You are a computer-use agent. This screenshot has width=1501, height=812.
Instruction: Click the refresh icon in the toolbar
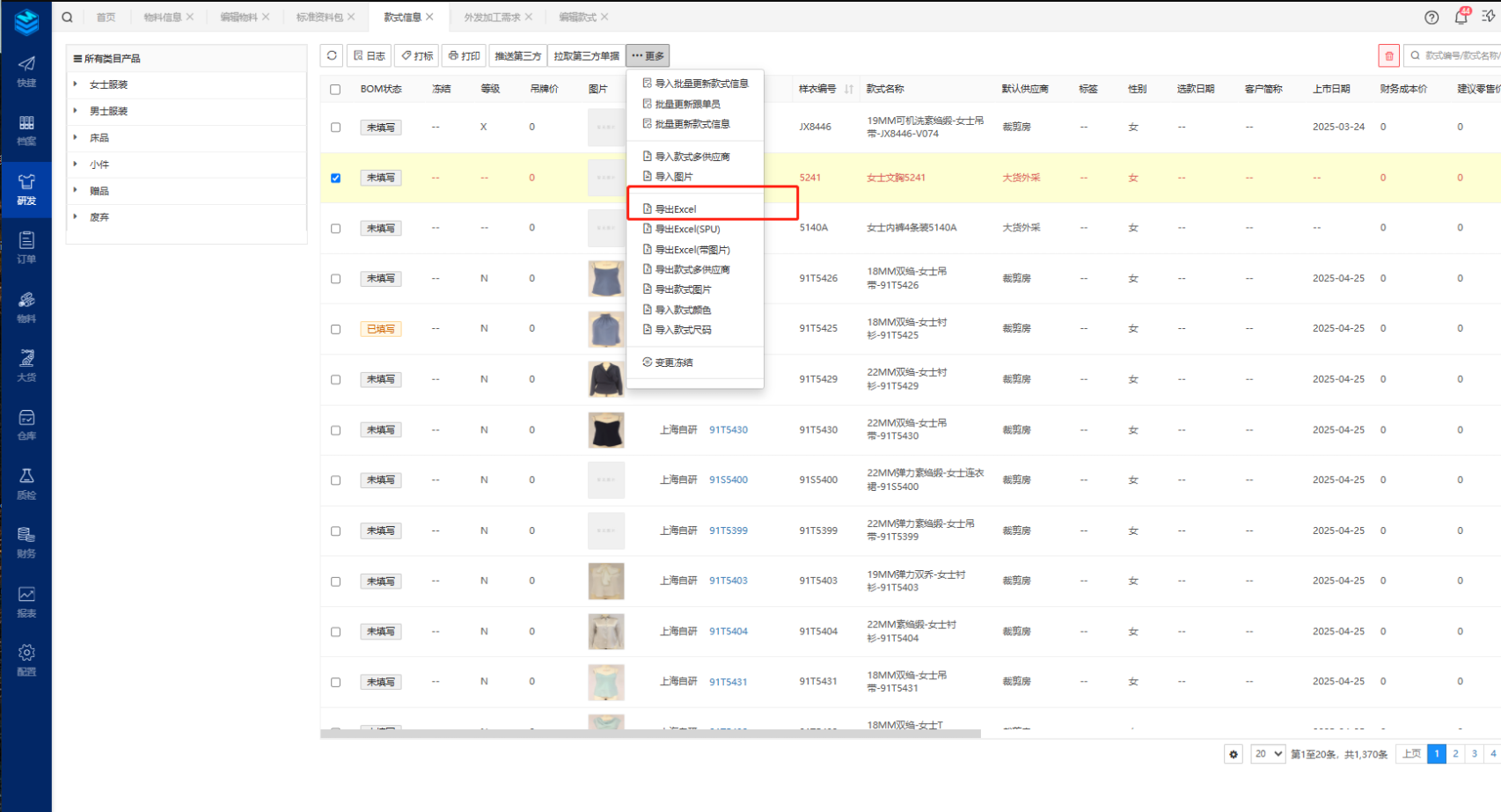(x=332, y=55)
